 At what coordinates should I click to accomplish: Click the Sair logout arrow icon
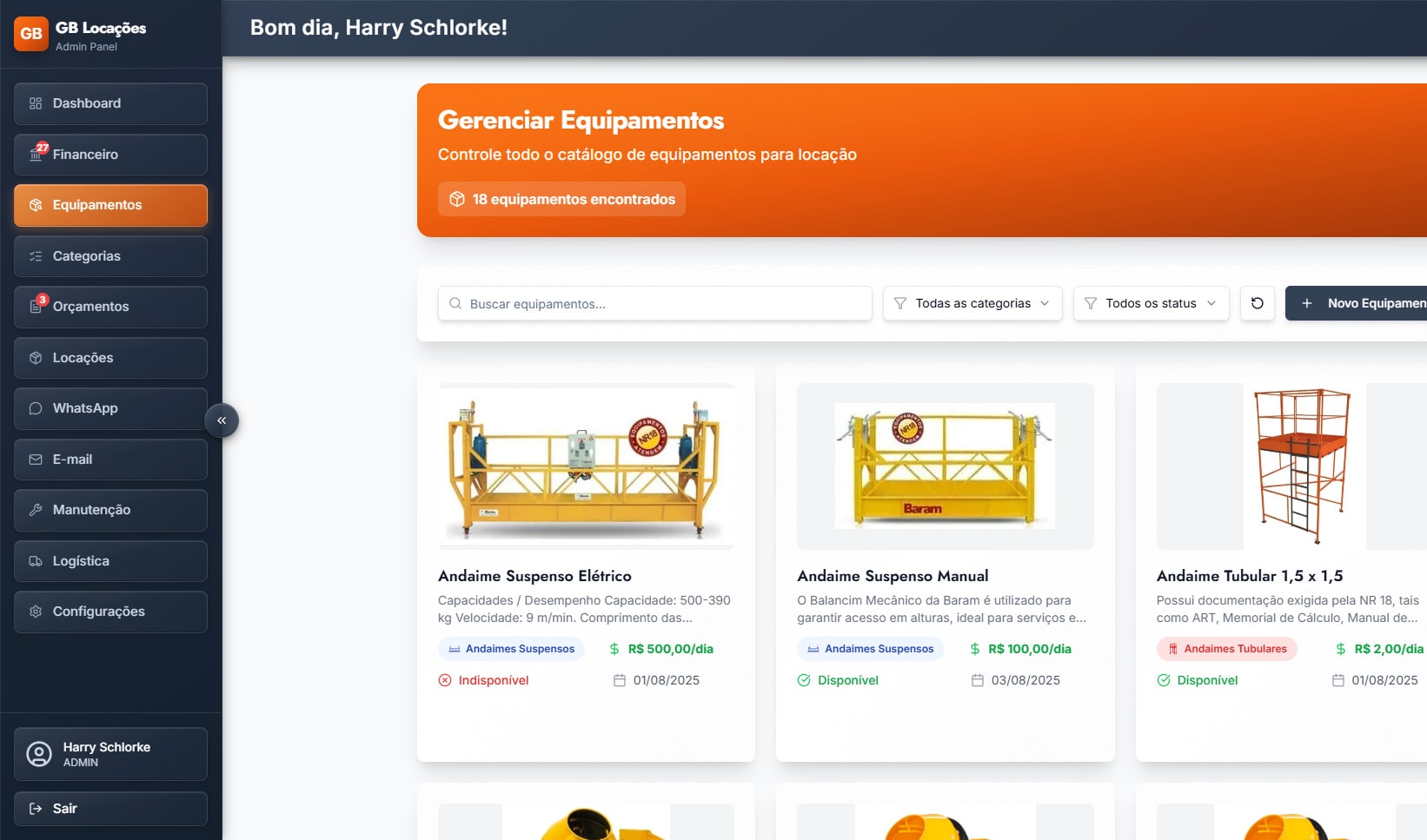point(36,809)
